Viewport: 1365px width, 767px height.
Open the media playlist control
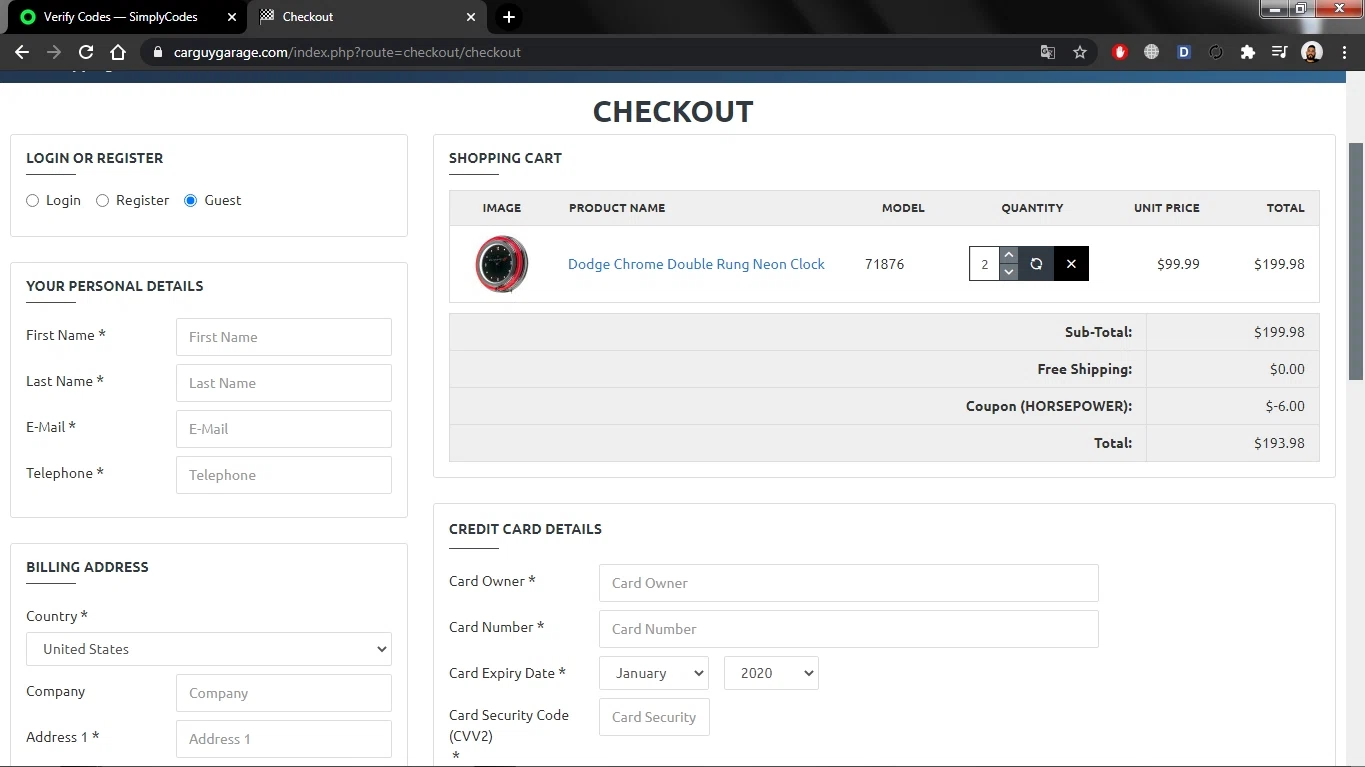click(1280, 52)
